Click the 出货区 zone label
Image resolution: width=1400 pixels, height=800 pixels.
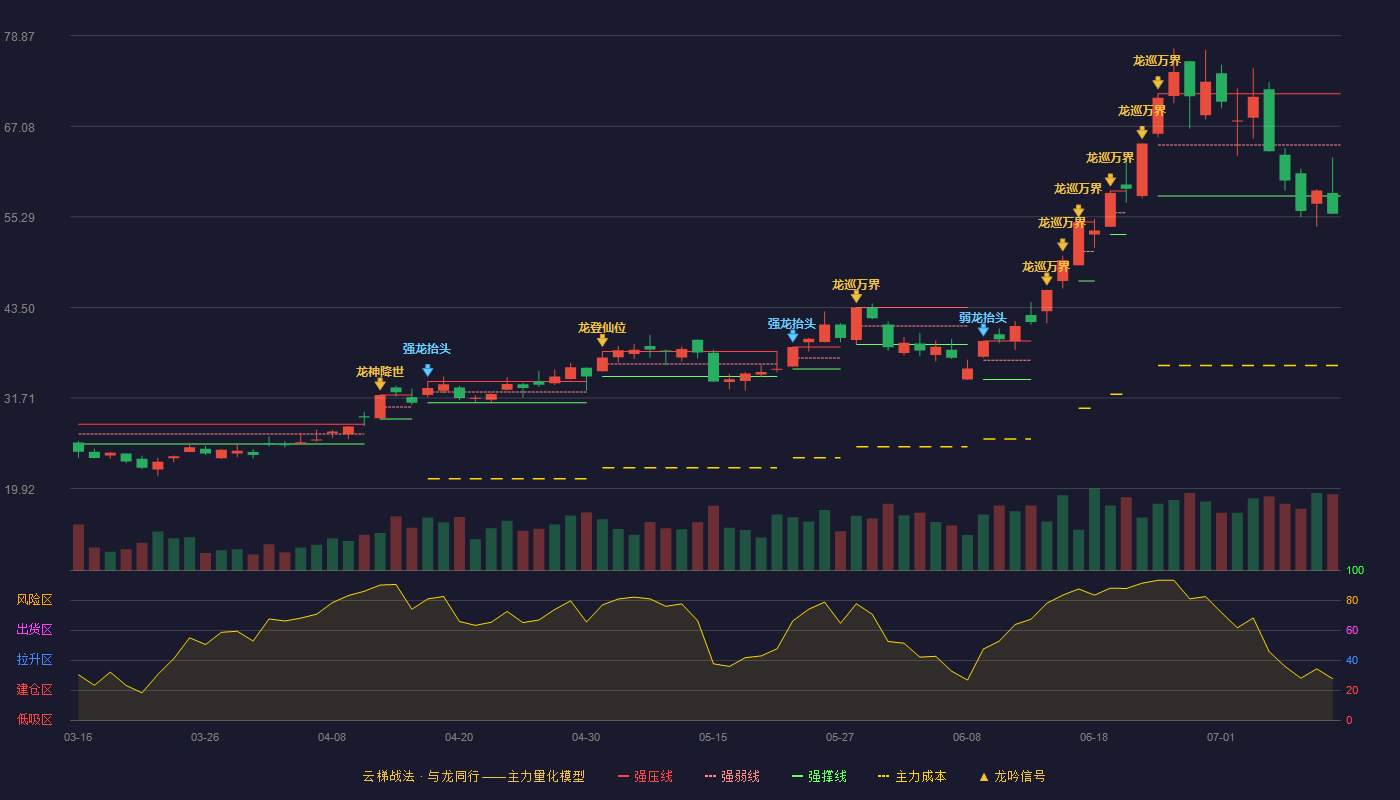(34, 630)
